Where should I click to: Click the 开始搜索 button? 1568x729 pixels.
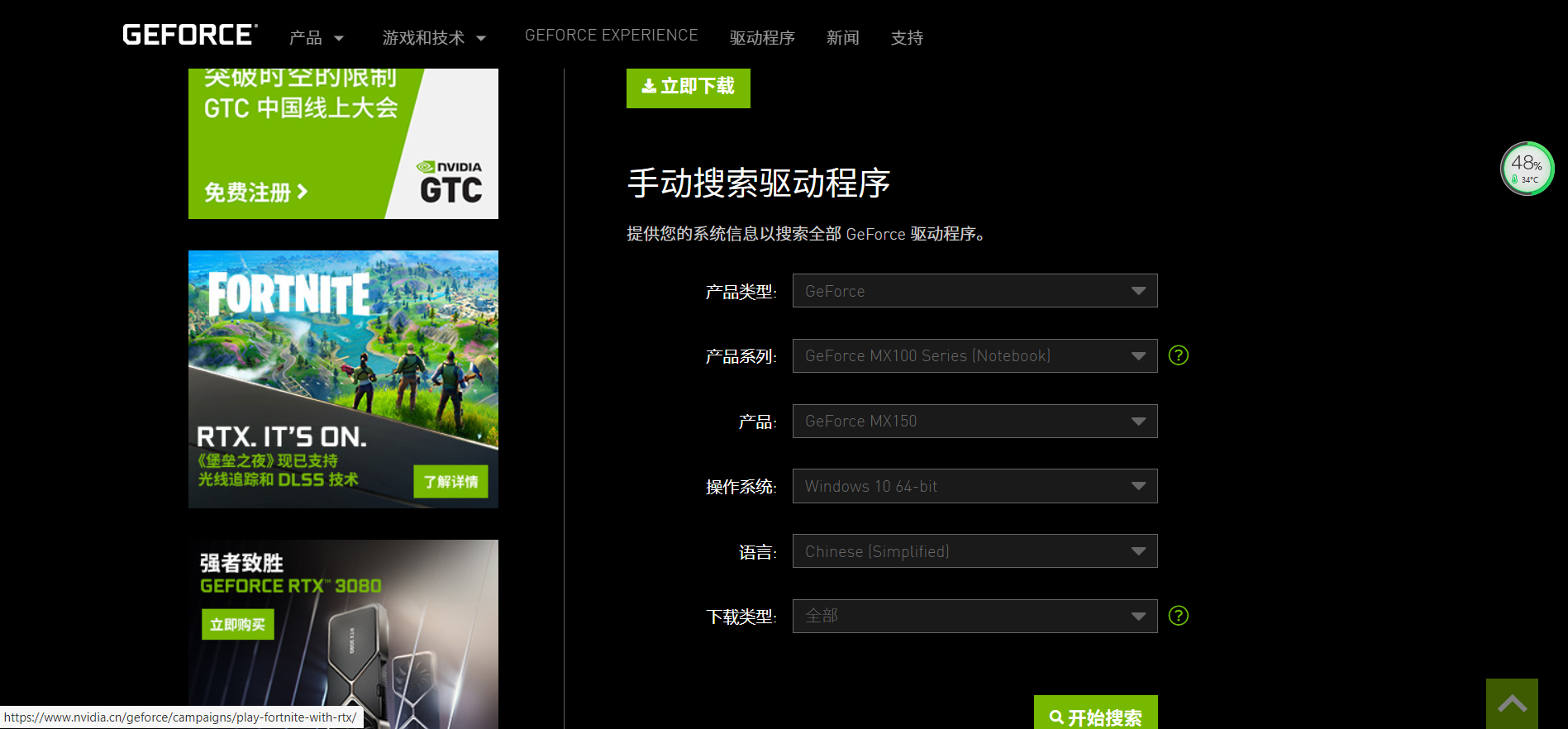(x=1096, y=714)
